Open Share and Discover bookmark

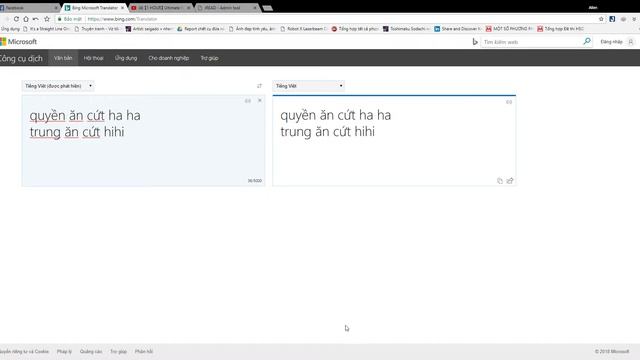tap(458, 29)
